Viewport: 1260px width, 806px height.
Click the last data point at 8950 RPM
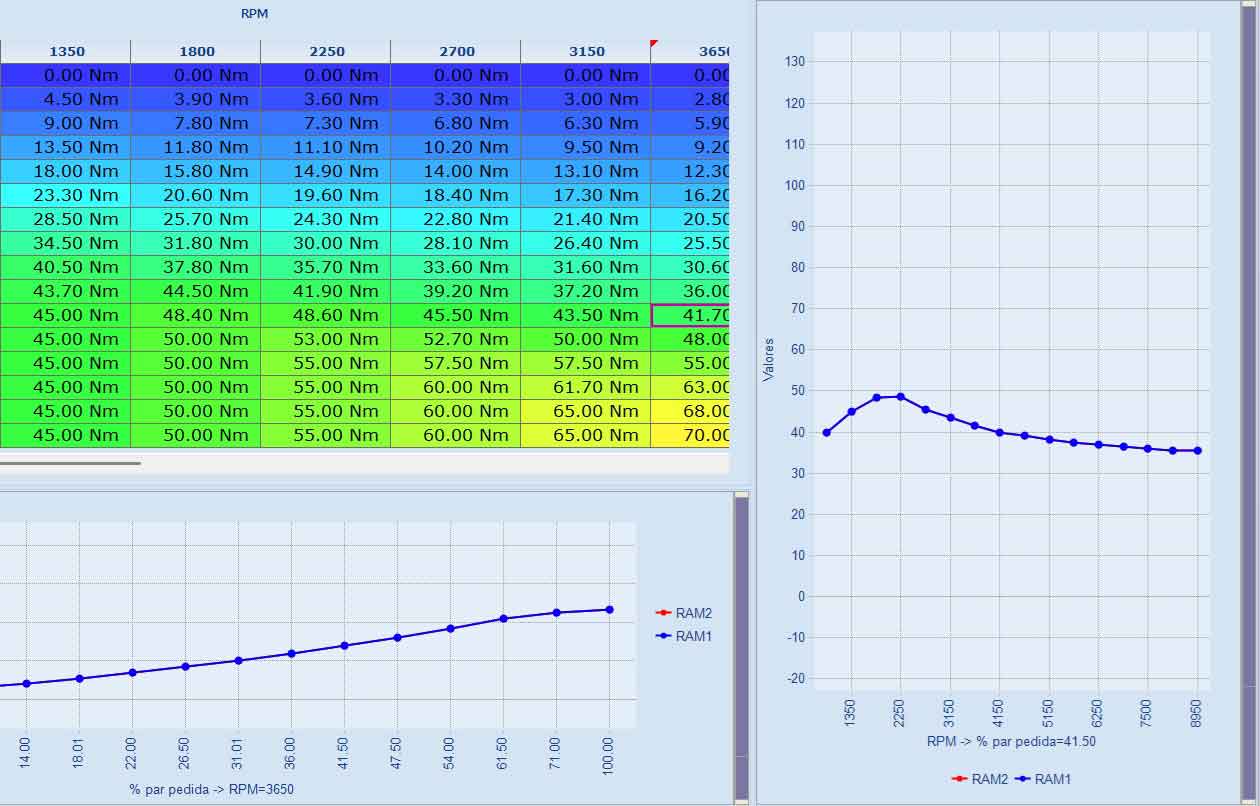click(1197, 450)
